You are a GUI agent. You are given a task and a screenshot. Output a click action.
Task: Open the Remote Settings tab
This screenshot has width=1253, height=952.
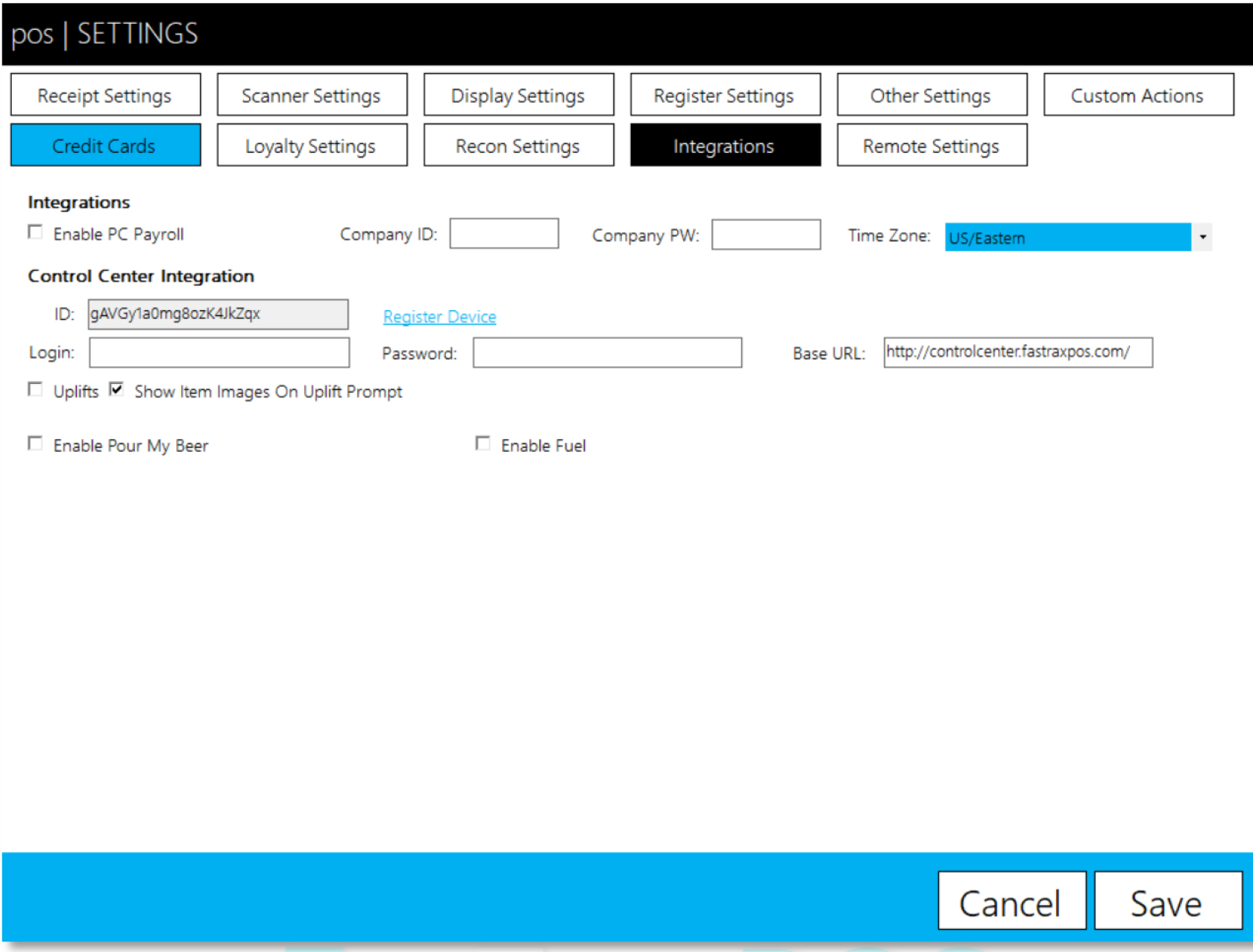click(932, 145)
